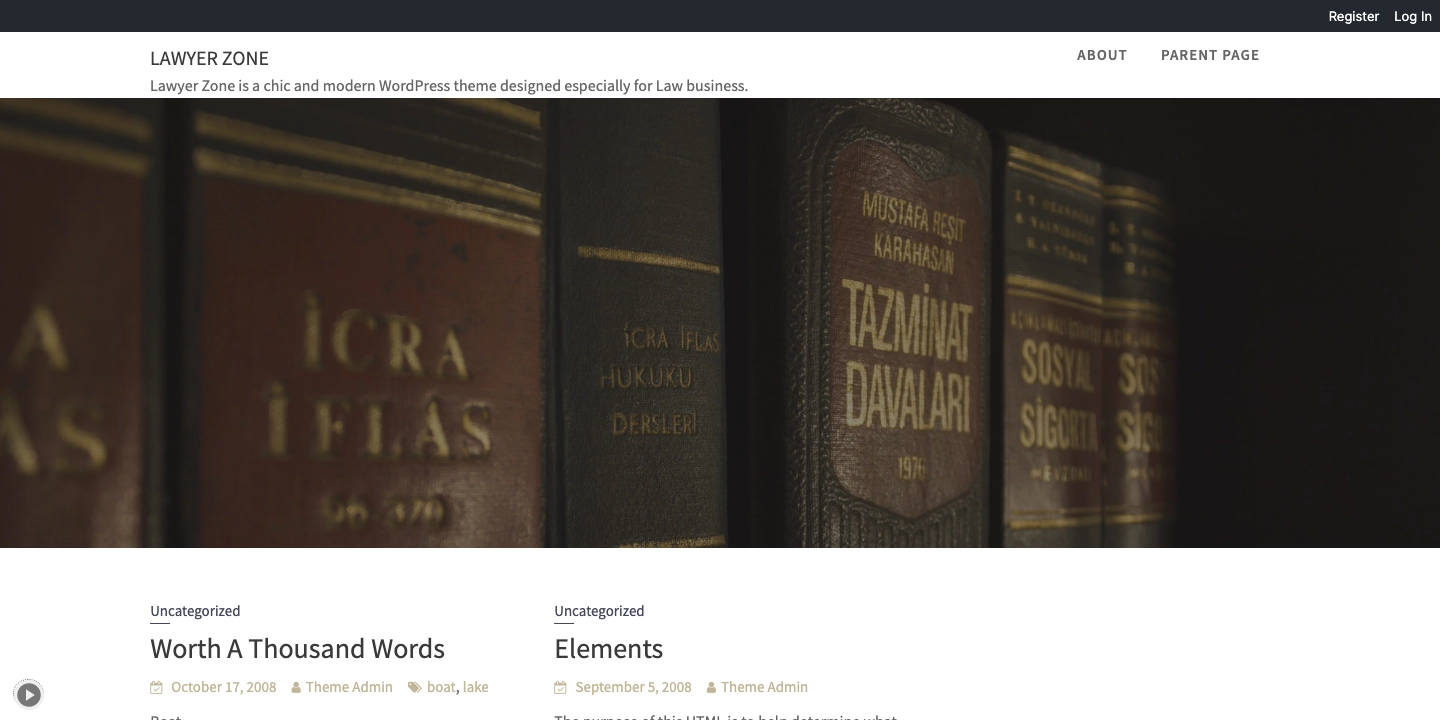Click the tags icon before boat
The image size is (1440, 720).
pyautogui.click(x=414, y=687)
